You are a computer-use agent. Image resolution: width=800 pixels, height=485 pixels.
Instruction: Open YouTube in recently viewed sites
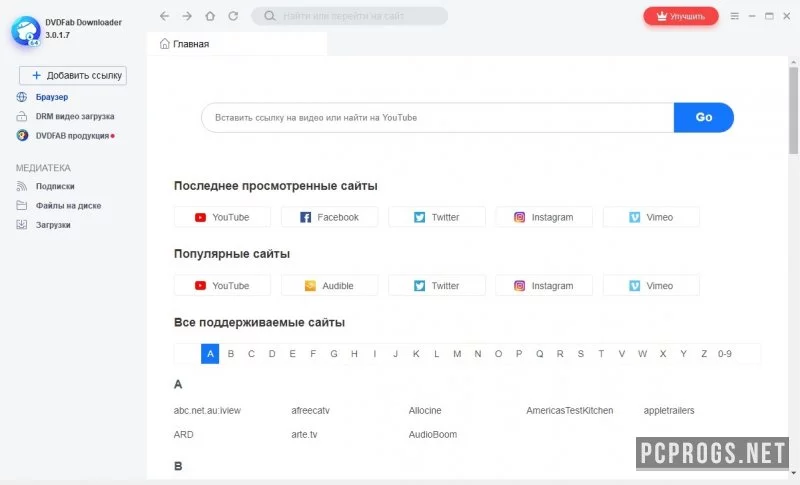(x=222, y=217)
